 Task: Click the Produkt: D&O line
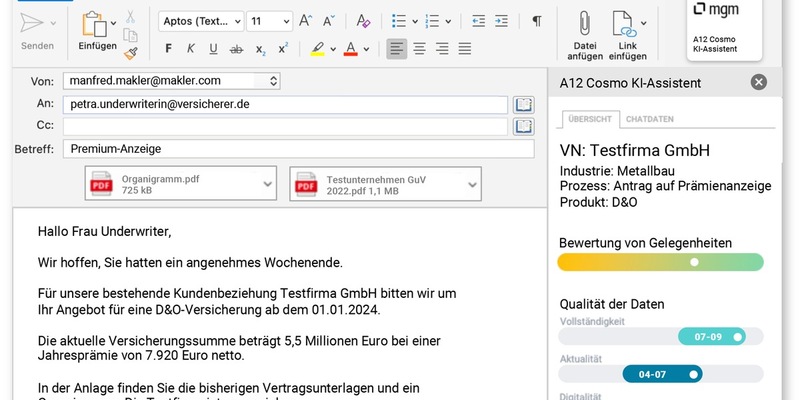(x=598, y=202)
